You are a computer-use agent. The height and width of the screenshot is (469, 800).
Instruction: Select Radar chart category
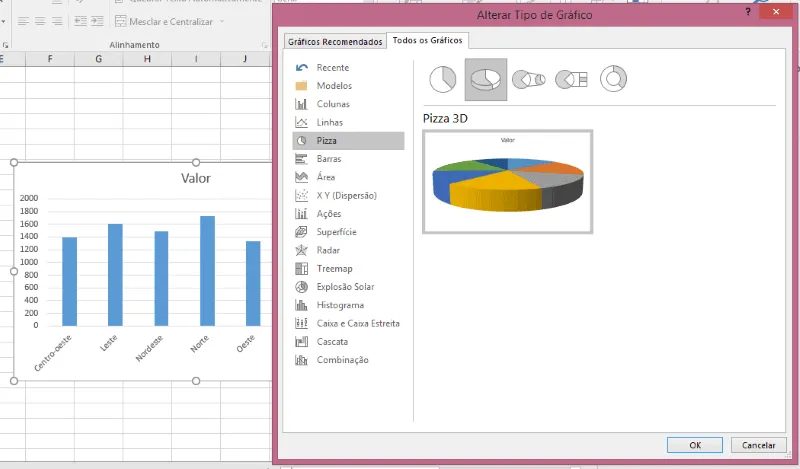tap(348, 250)
